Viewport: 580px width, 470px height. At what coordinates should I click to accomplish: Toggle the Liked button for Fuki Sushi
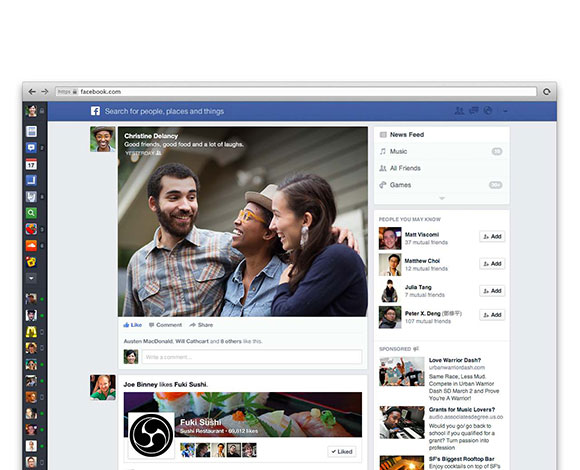pos(342,452)
